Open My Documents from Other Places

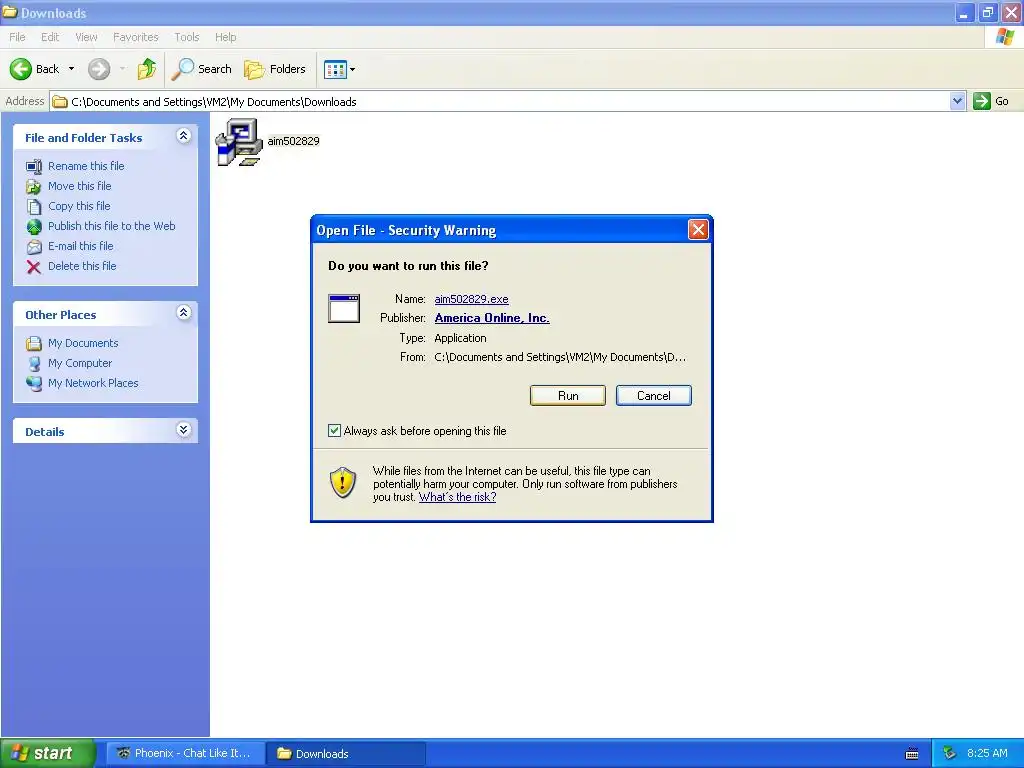(83, 343)
